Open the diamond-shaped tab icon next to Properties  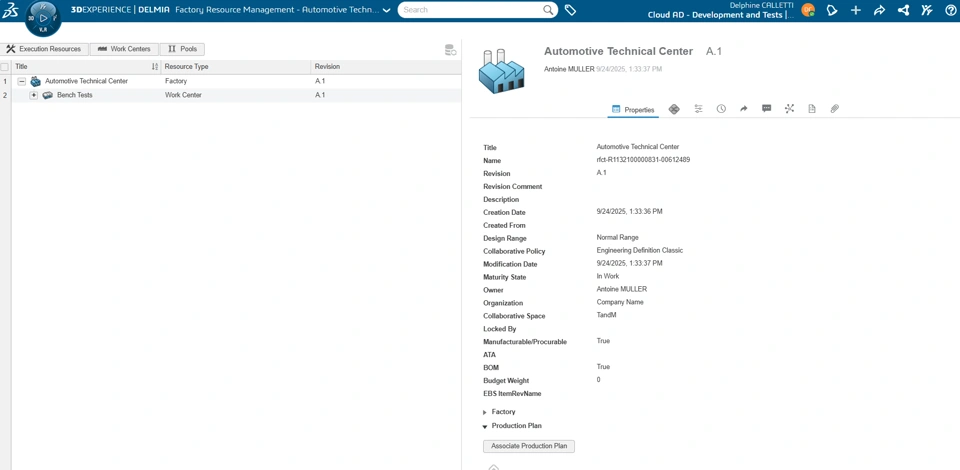[x=674, y=109]
